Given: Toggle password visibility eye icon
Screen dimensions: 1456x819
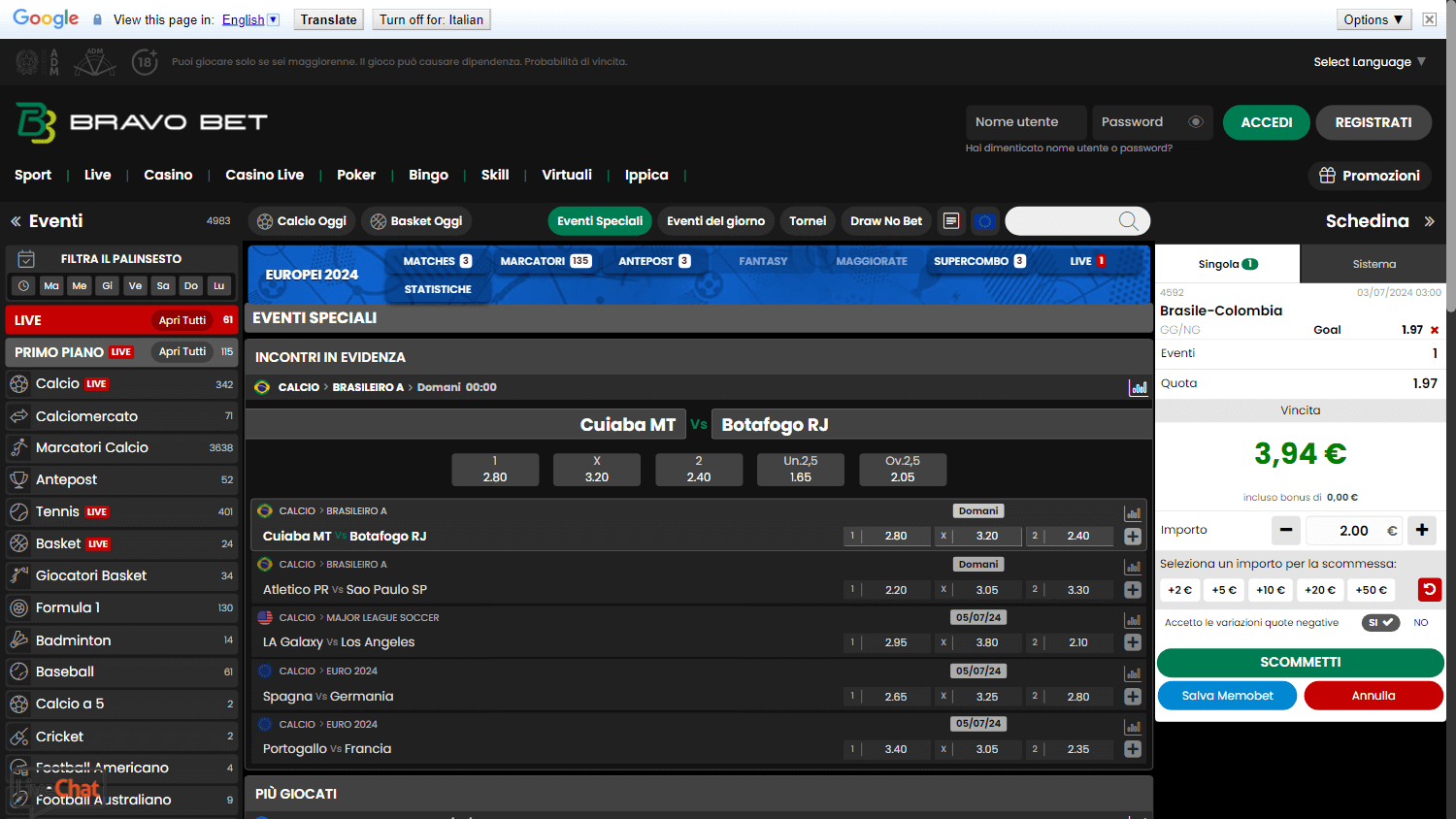Looking at the screenshot, I should [1196, 122].
